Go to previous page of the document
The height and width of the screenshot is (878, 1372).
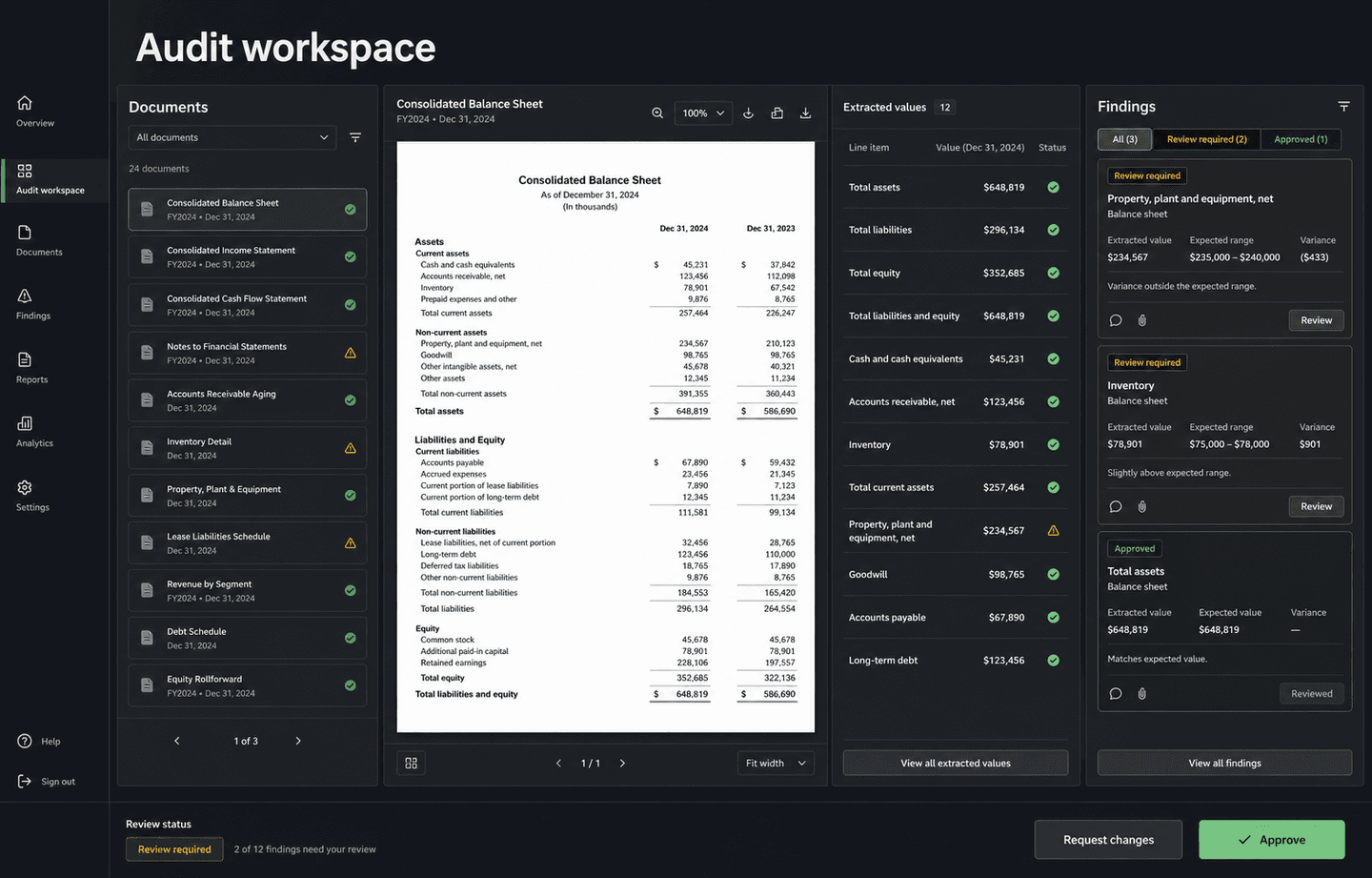pyautogui.click(x=559, y=764)
